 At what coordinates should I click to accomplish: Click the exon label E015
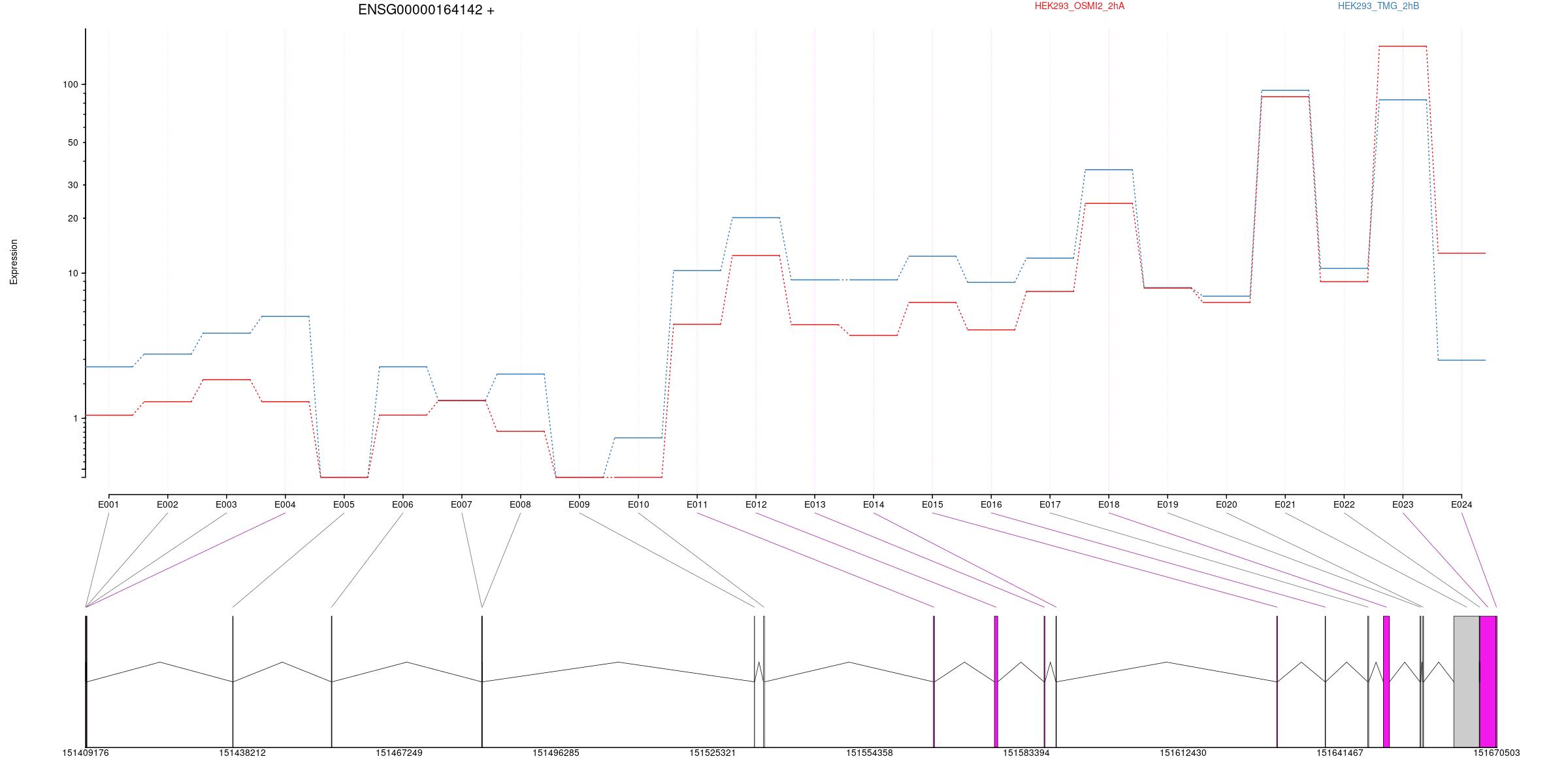(x=932, y=504)
